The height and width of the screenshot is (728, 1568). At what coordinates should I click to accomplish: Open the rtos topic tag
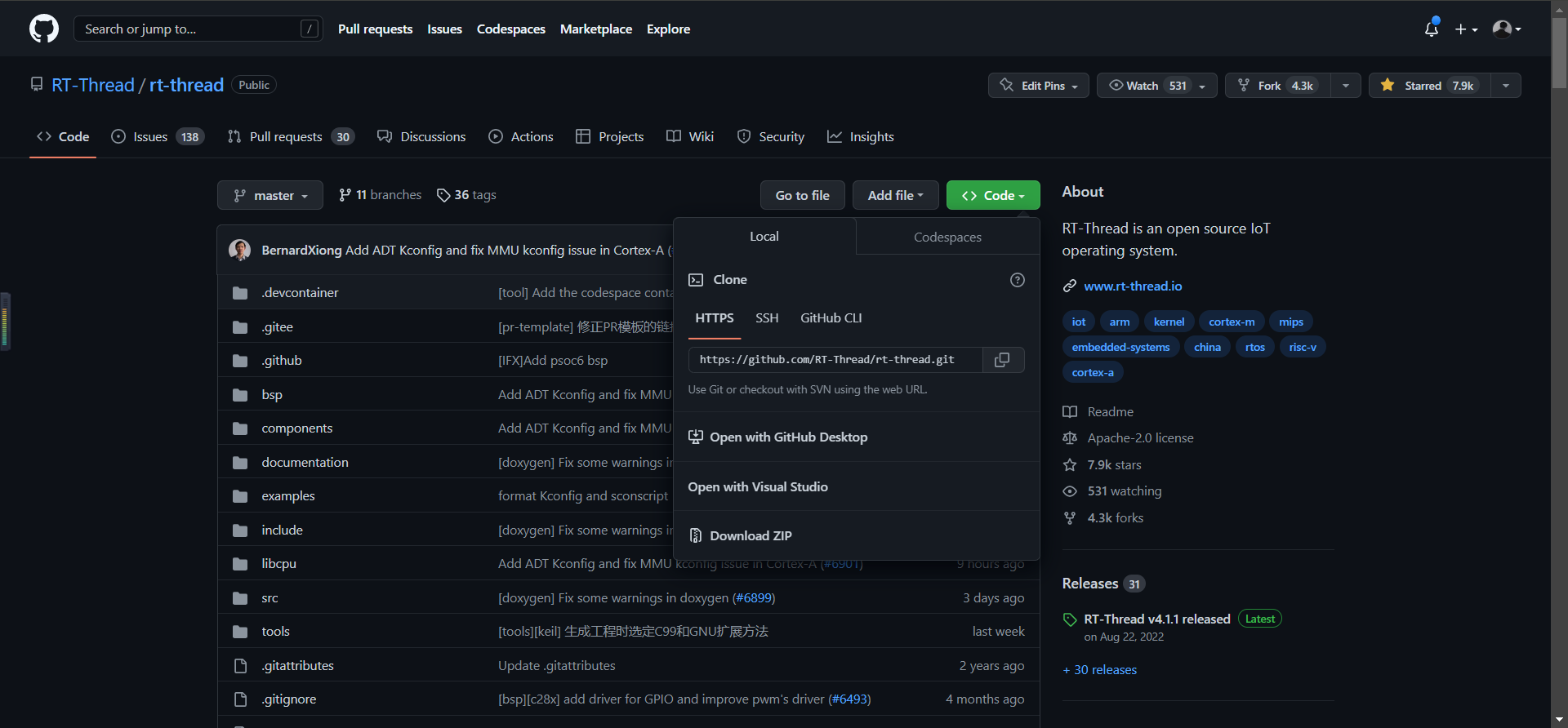1255,347
